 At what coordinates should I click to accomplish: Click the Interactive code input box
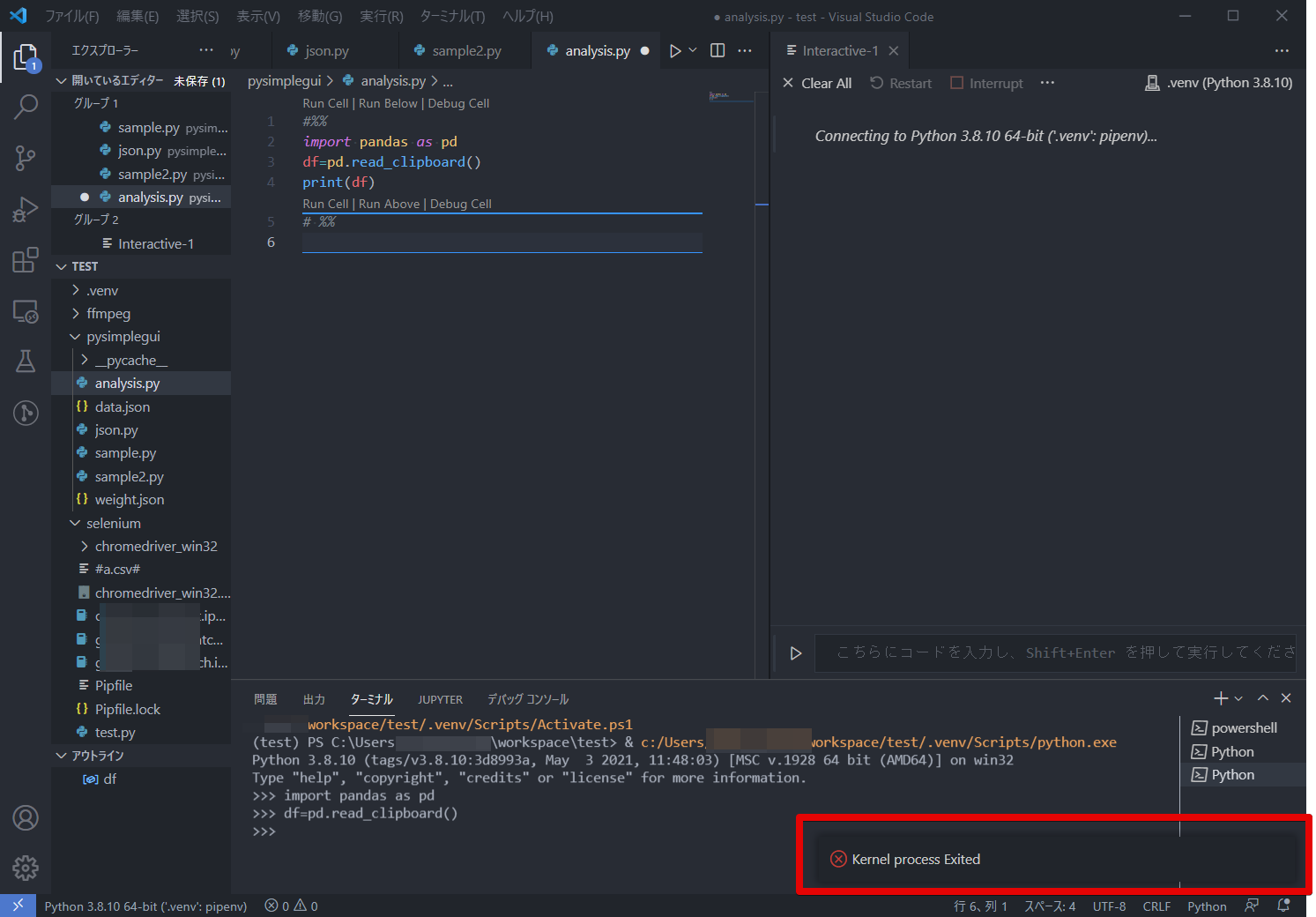[1040, 652]
